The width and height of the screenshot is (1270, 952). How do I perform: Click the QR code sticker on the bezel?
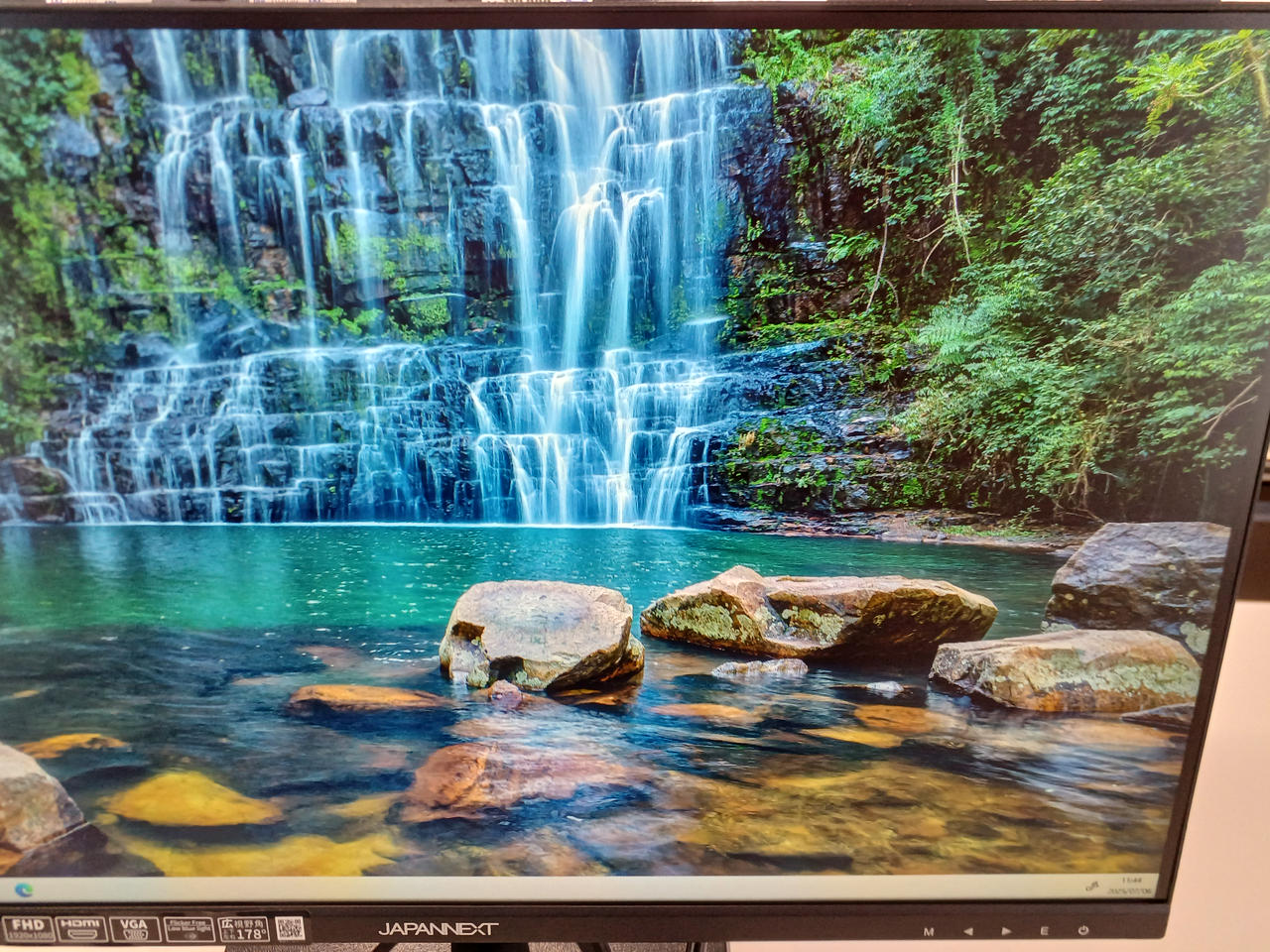pyautogui.click(x=290, y=928)
